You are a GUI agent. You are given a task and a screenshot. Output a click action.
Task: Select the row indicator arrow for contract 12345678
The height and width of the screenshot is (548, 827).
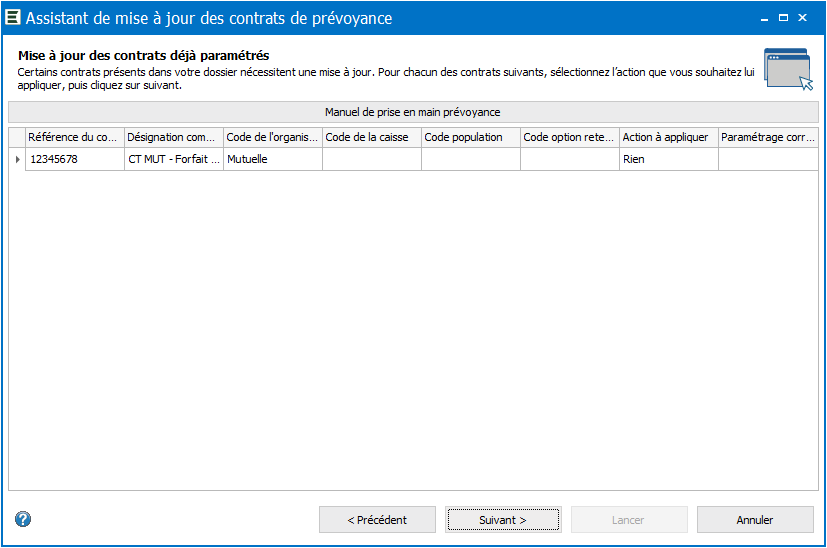[x=17, y=159]
